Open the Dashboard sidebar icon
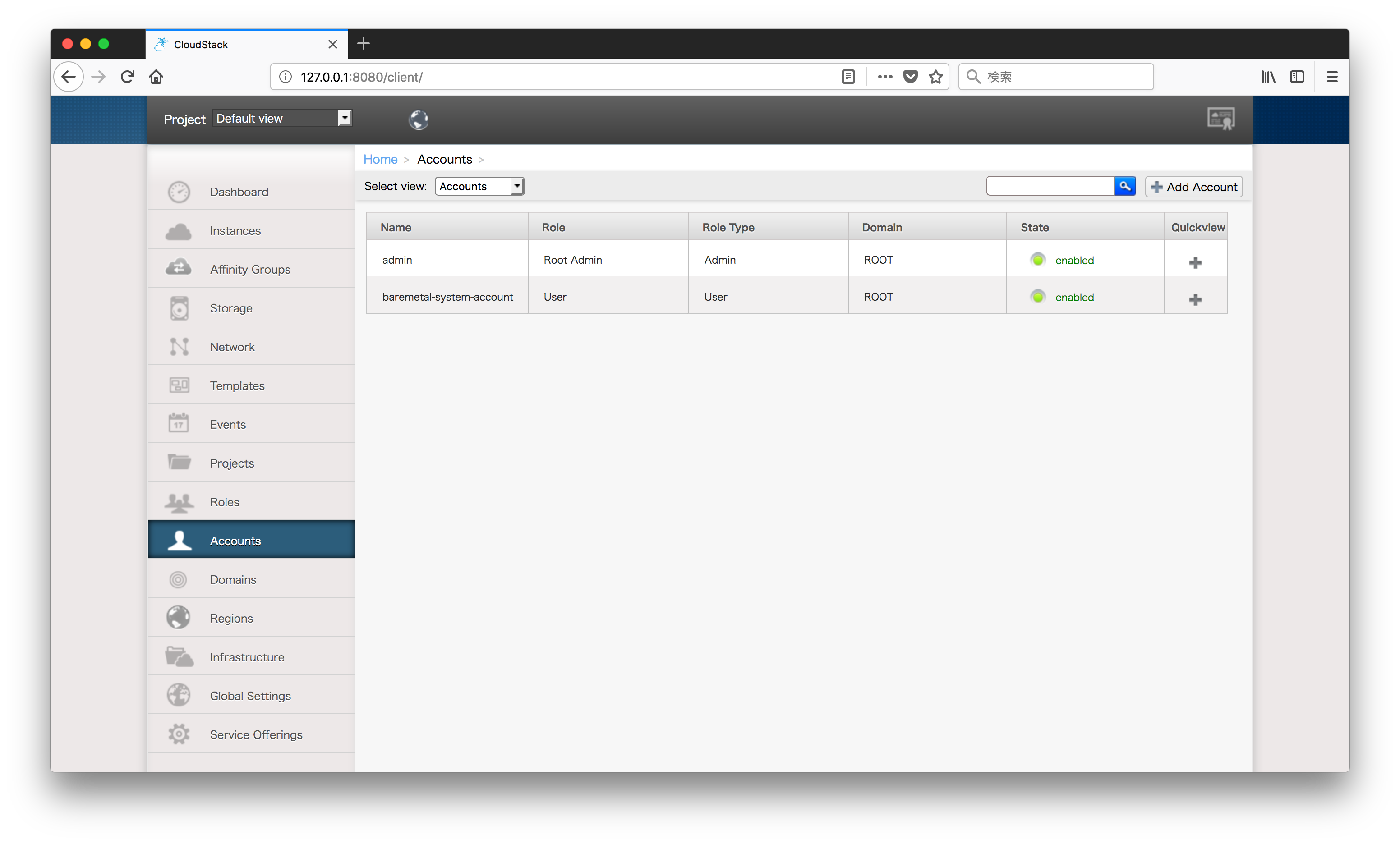 tap(179, 192)
